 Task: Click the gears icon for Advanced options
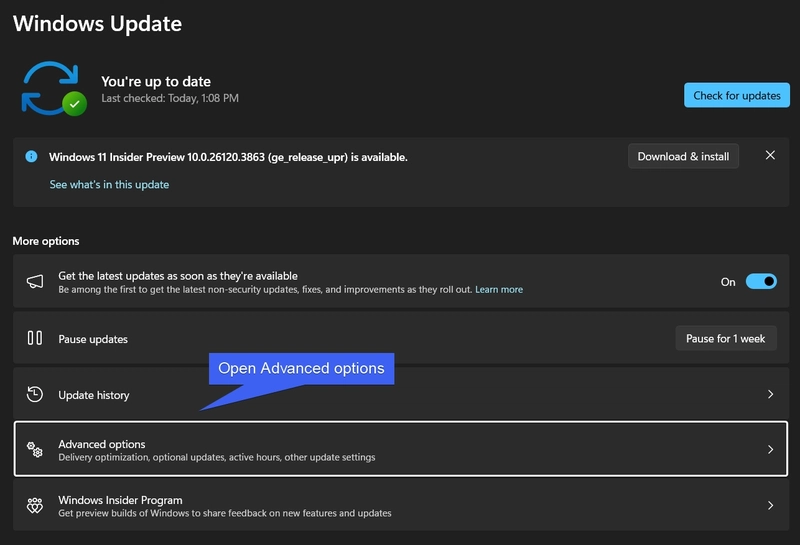[x=35, y=450]
